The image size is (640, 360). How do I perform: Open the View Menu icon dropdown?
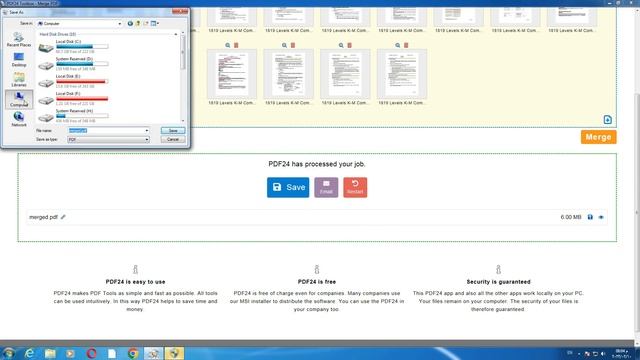coord(155,24)
